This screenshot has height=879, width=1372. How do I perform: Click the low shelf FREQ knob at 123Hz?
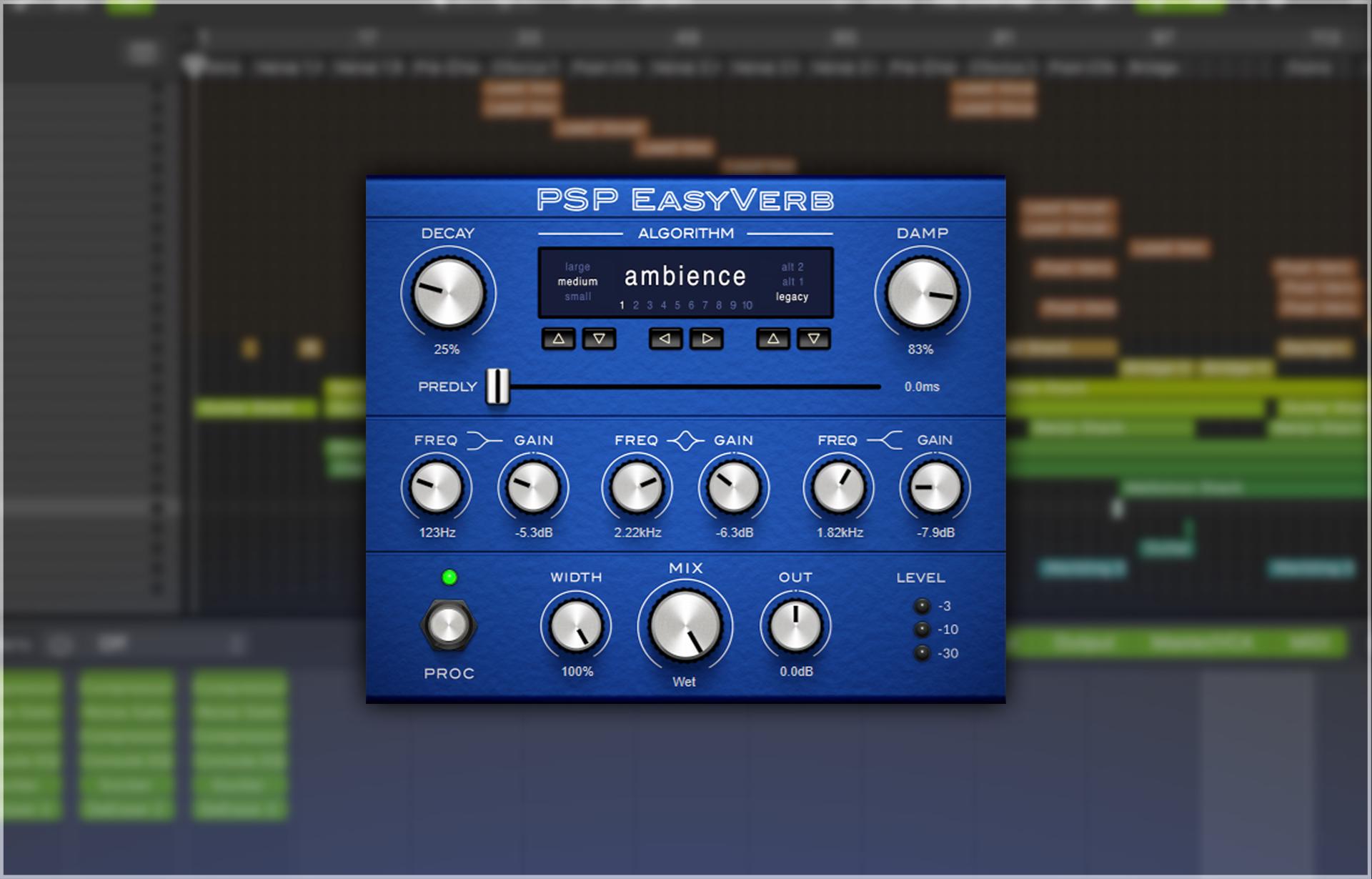436,487
